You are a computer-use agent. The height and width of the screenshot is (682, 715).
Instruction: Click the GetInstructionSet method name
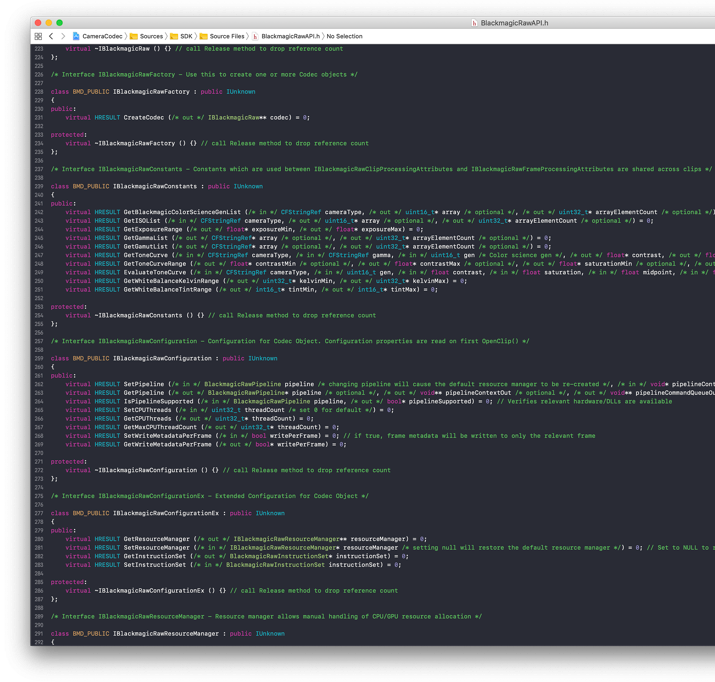click(155, 556)
